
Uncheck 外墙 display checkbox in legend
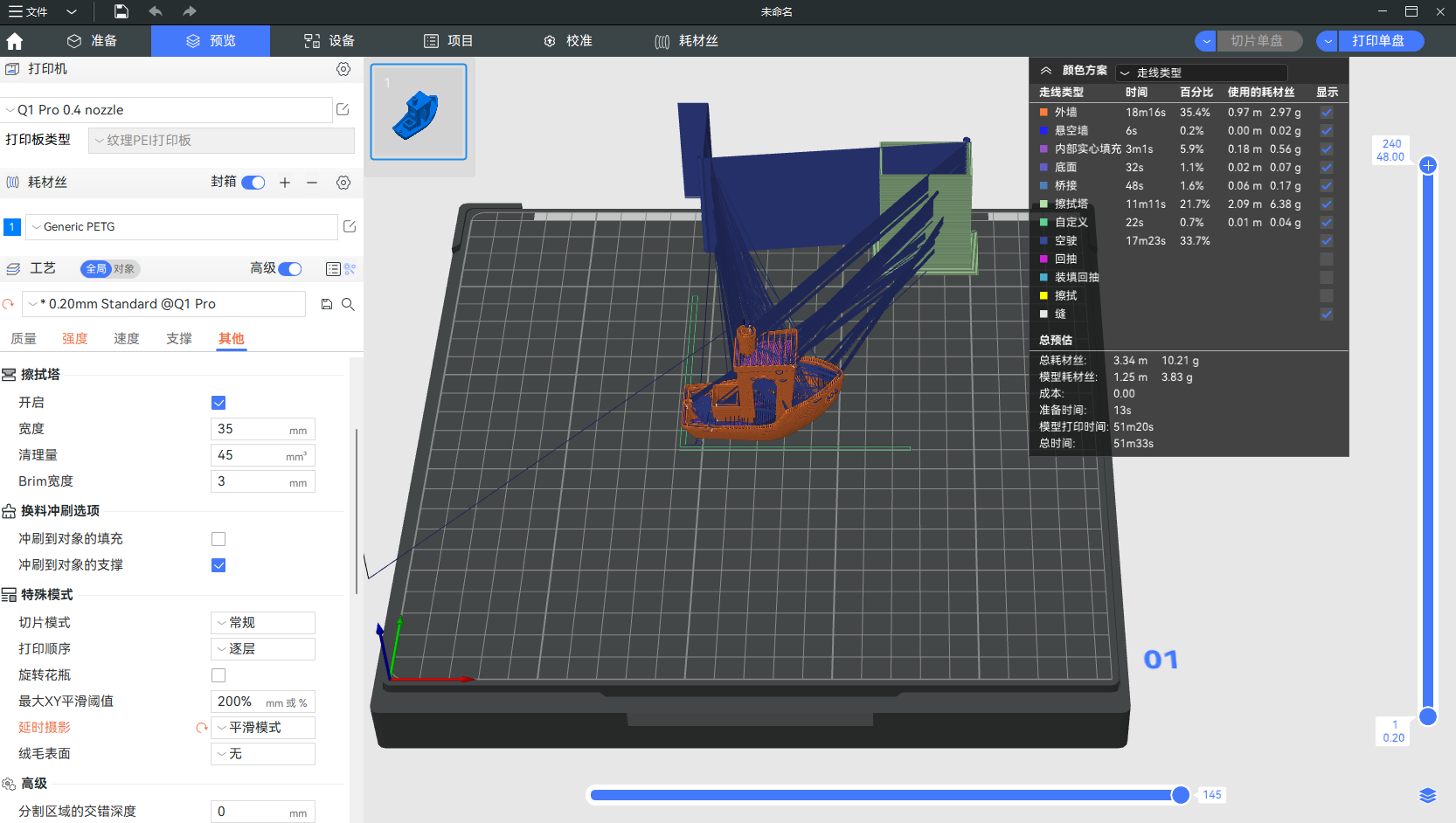(1327, 113)
